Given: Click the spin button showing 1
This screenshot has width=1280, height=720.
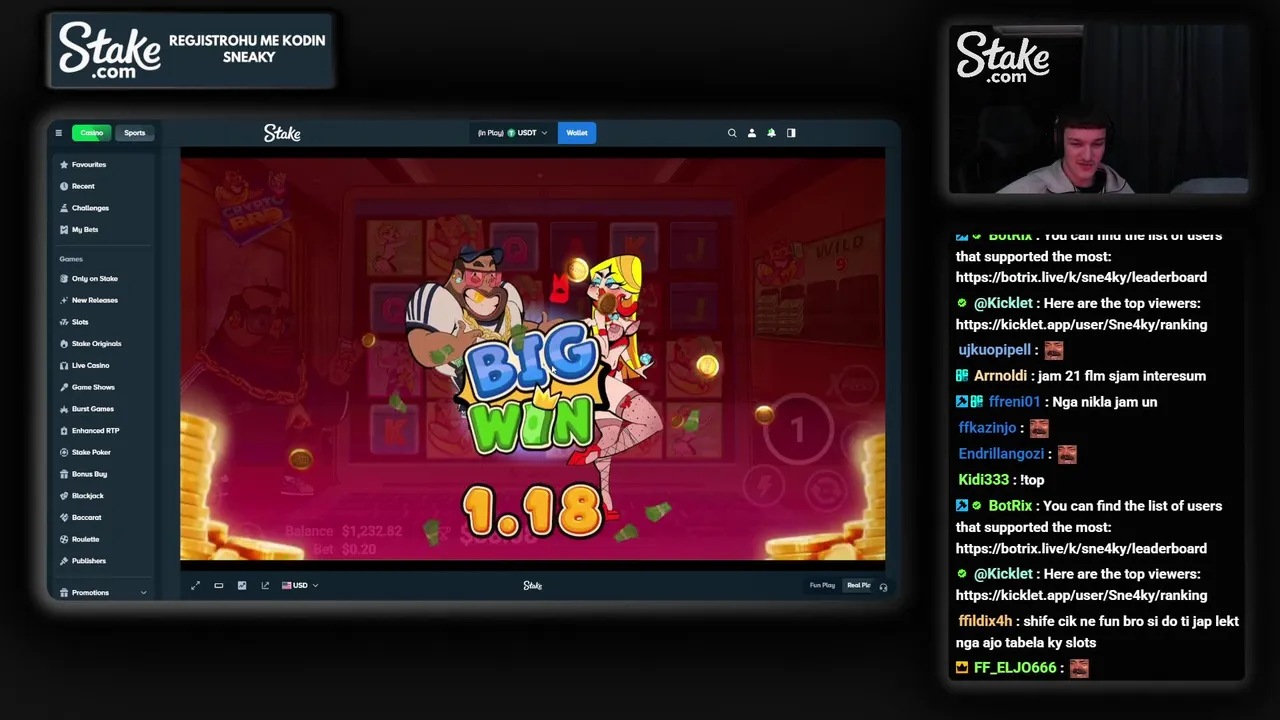Looking at the screenshot, I should [797, 431].
